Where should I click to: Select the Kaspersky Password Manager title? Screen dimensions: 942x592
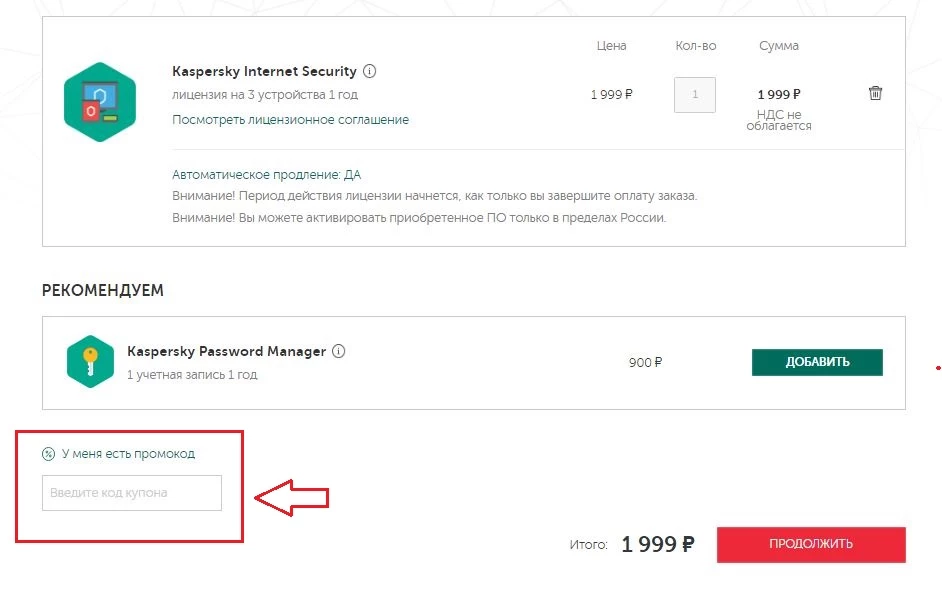[226, 352]
